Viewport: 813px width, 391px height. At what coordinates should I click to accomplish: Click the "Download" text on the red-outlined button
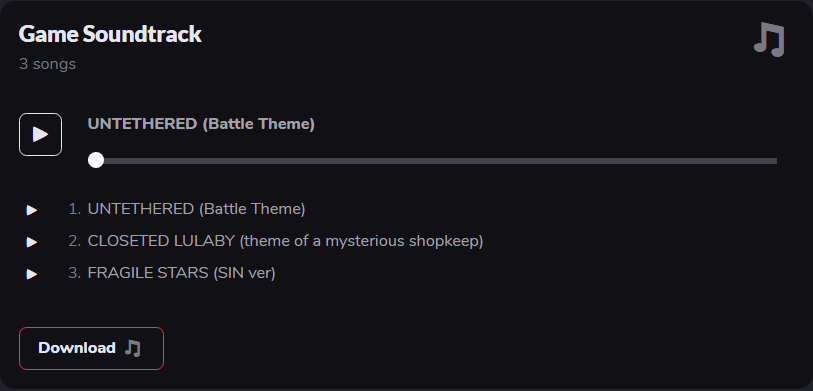77,348
